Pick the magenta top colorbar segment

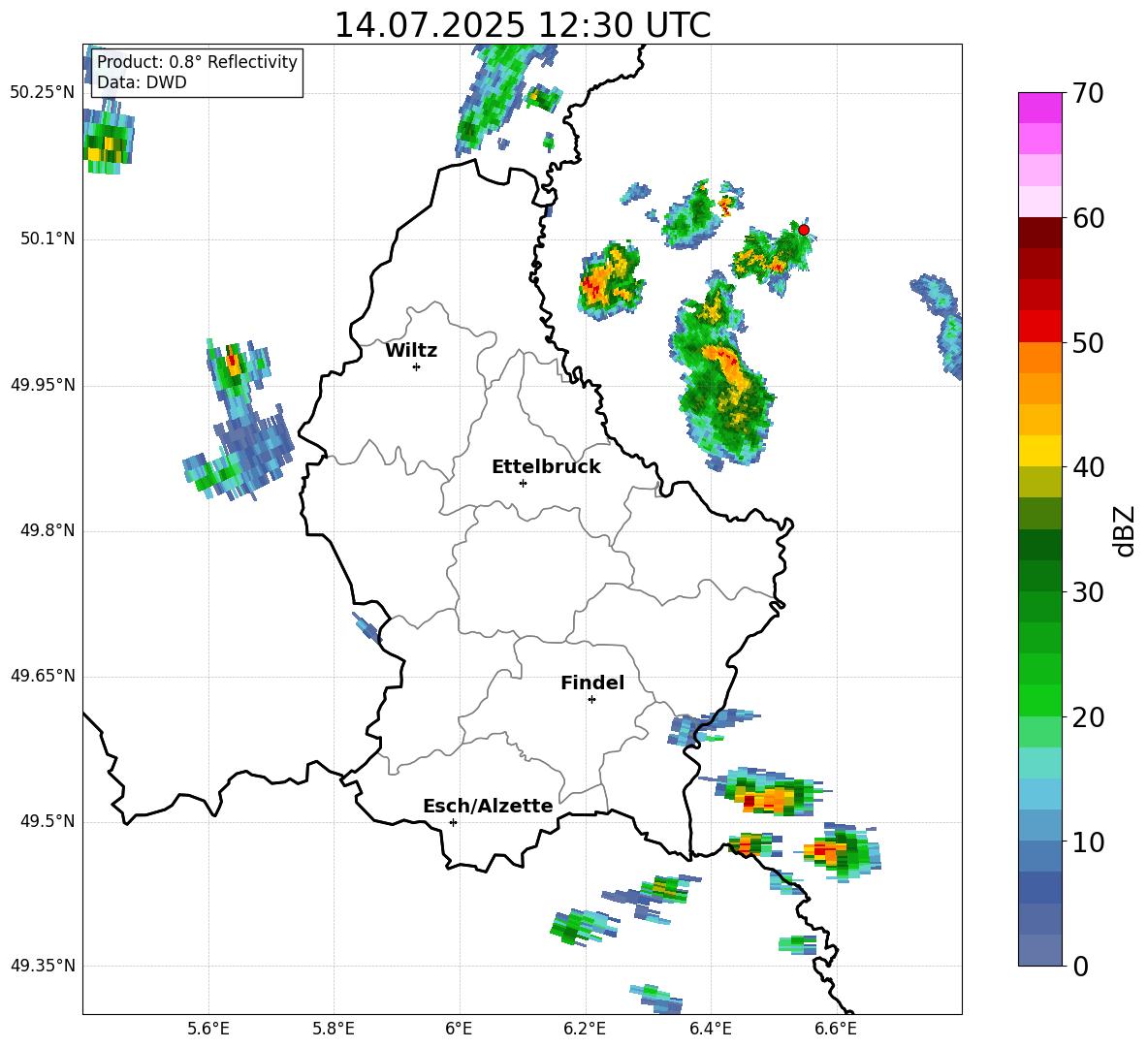(x=1039, y=109)
